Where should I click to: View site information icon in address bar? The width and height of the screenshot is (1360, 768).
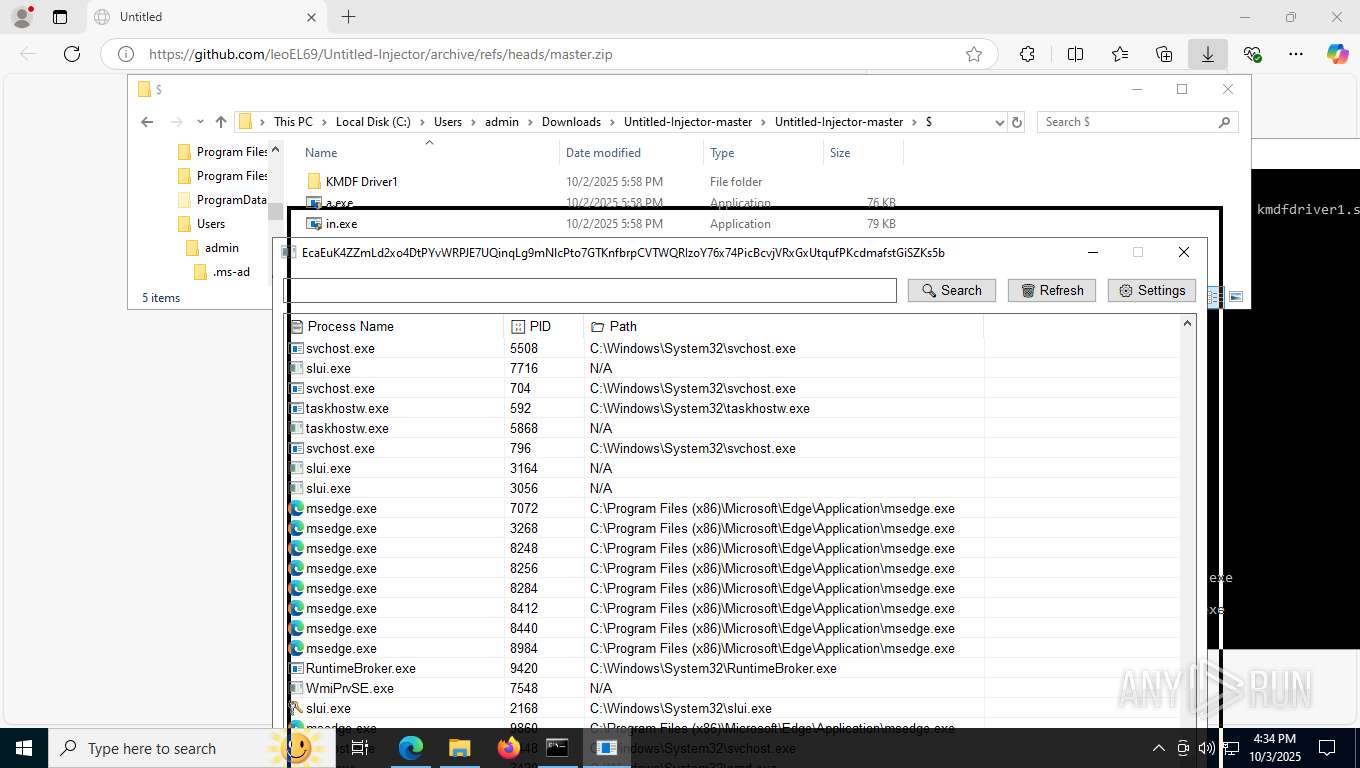coord(125,54)
